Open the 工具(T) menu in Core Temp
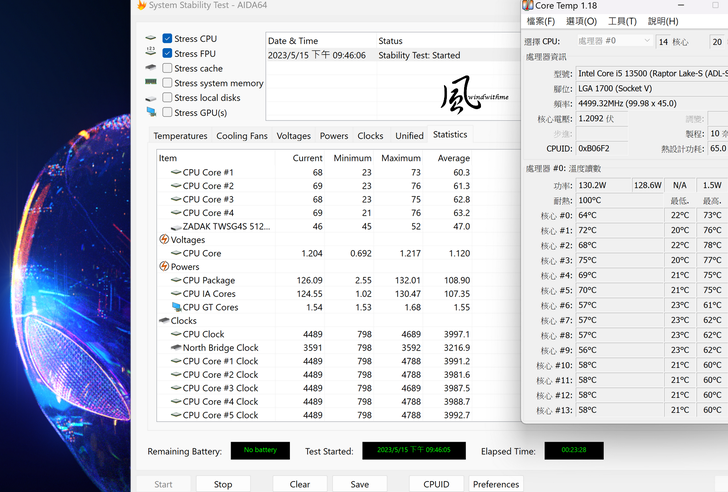Image resolution: width=728 pixels, height=492 pixels. [x=622, y=21]
